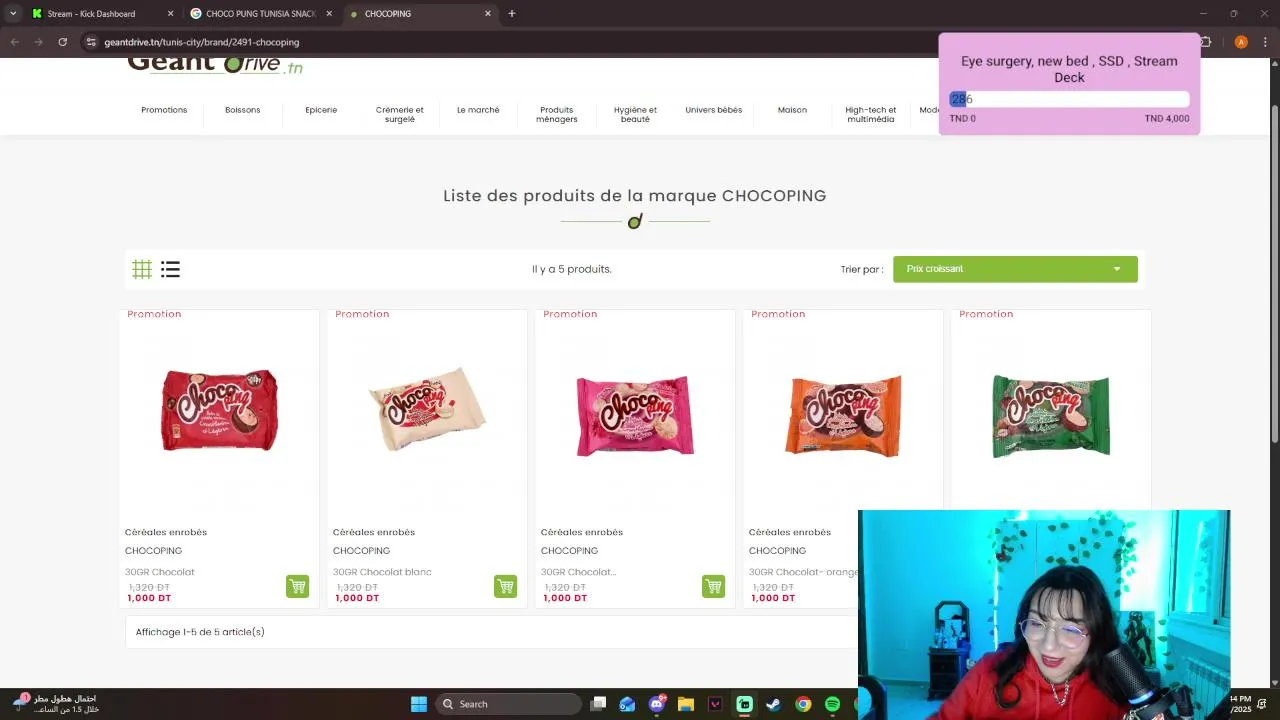The width and height of the screenshot is (1280, 720).
Task: Open Chrome from the taskbar
Action: coord(803,704)
